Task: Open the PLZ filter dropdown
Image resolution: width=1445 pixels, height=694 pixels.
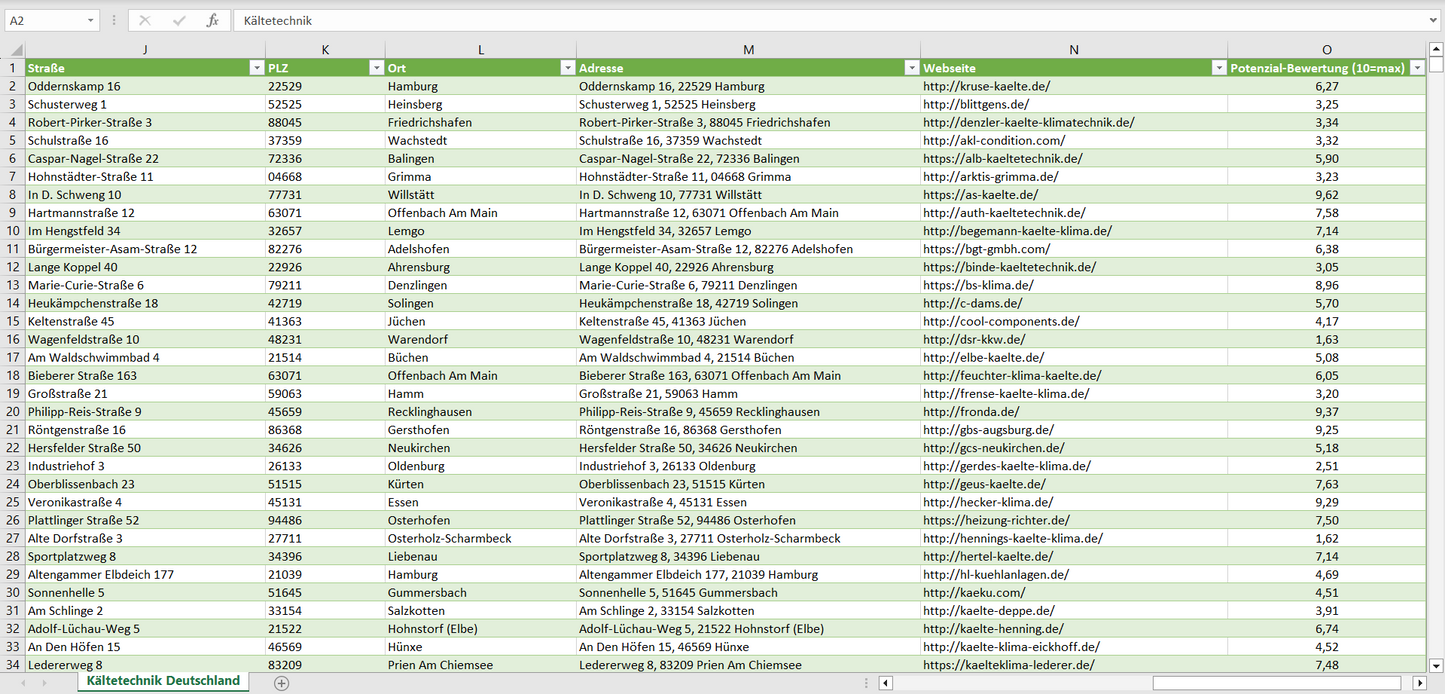Action: tap(376, 68)
